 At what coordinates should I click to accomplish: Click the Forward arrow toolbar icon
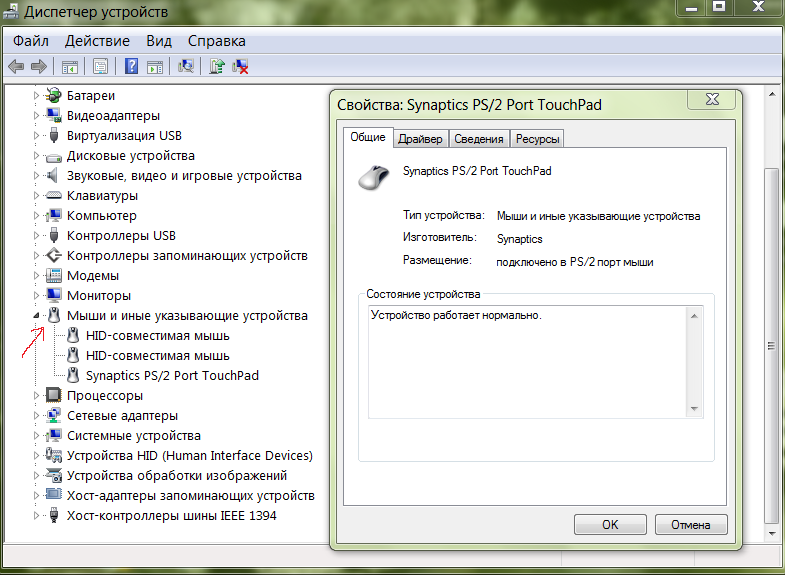(39, 66)
